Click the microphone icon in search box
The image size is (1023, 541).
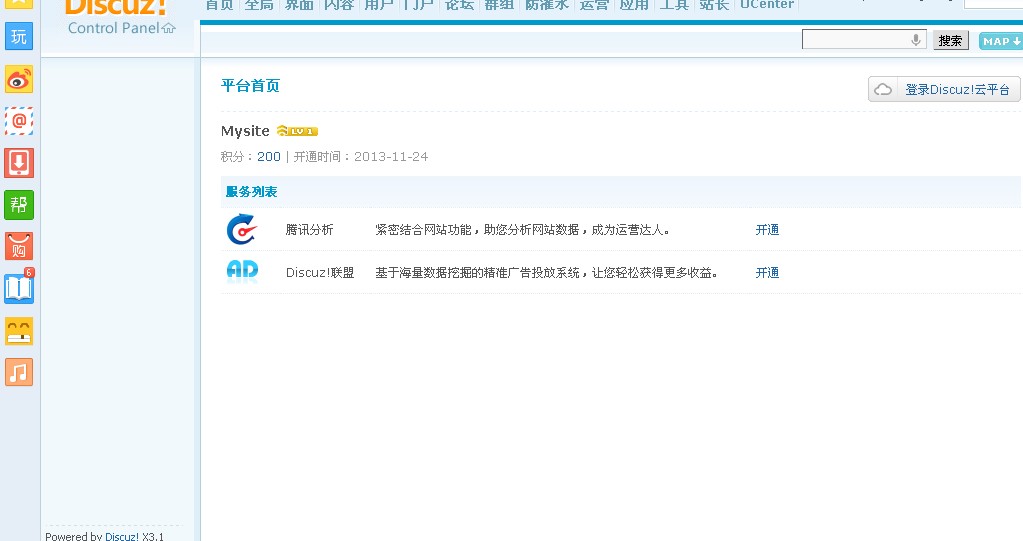coord(916,40)
